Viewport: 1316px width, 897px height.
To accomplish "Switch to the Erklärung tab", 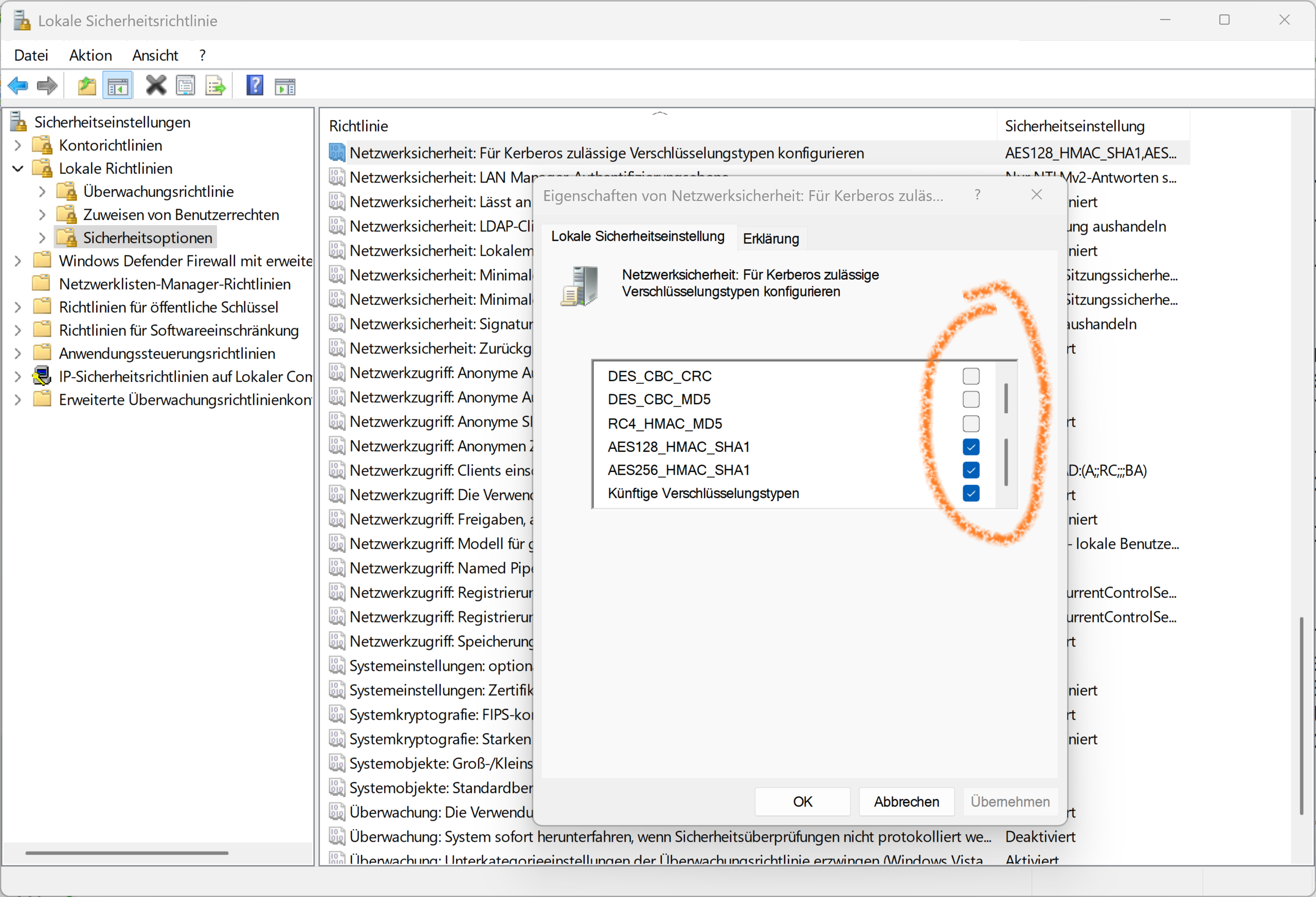I will pos(770,238).
